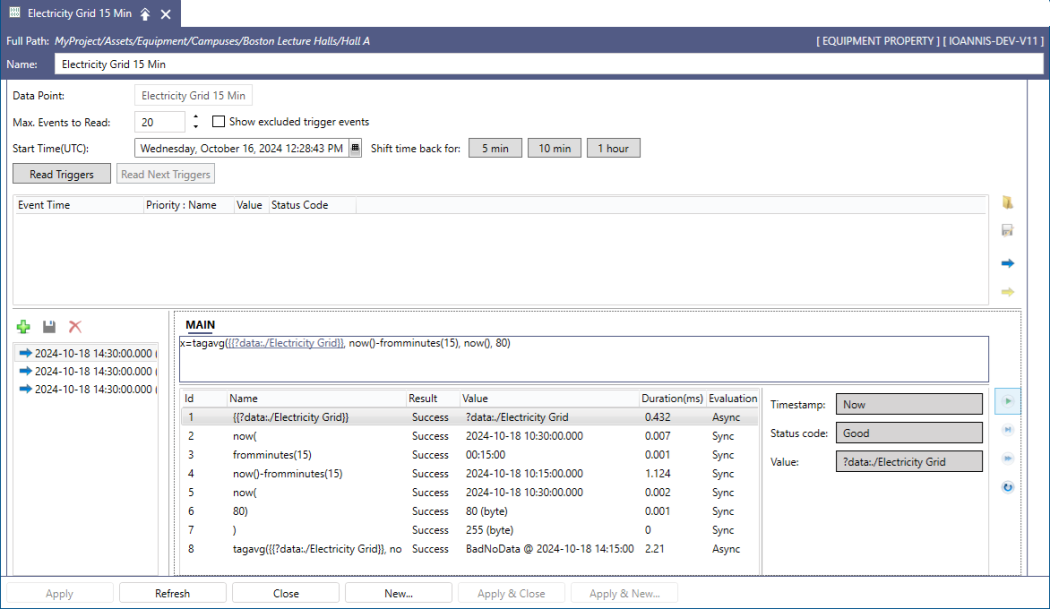Image resolution: width=1050 pixels, height=609 pixels.
Task: Run the script with the play icon
Action: coord(1007,401)
